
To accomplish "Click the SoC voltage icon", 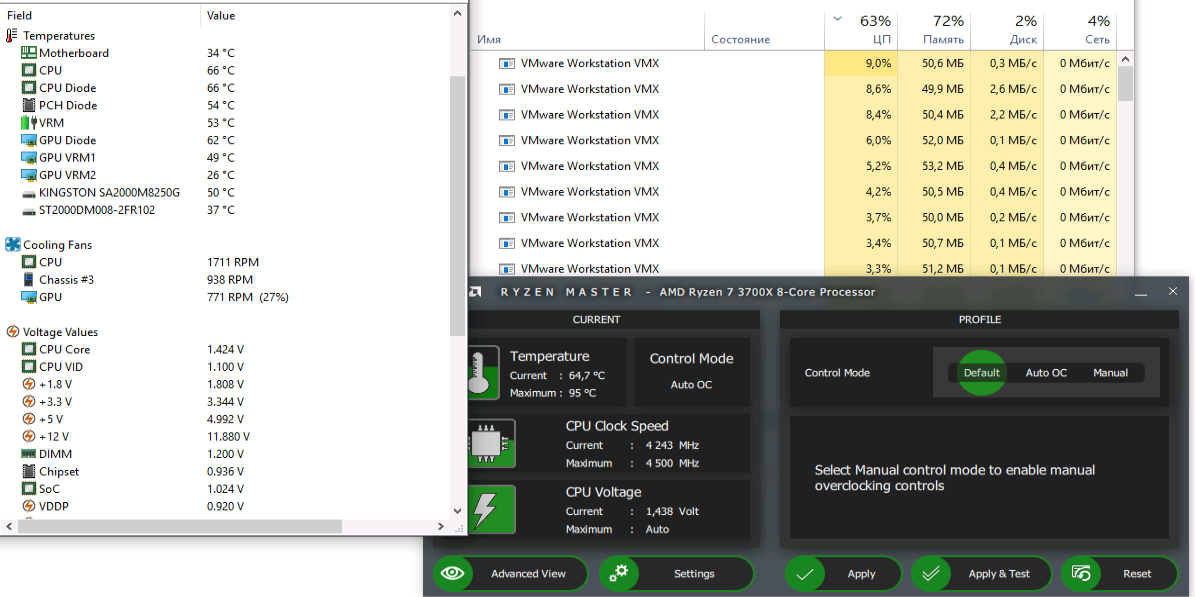I will coord(28,489).
